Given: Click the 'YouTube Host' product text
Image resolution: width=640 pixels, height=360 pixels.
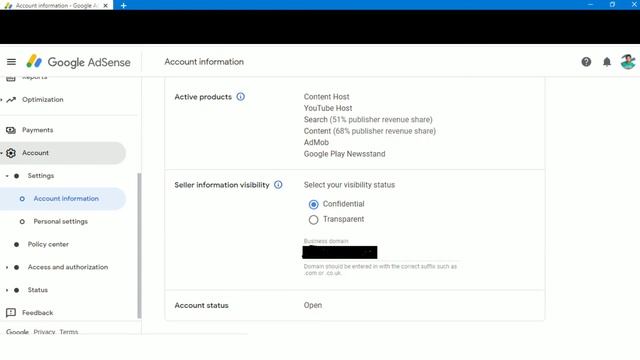Looking at the screenshot, I should pos(328,108).
